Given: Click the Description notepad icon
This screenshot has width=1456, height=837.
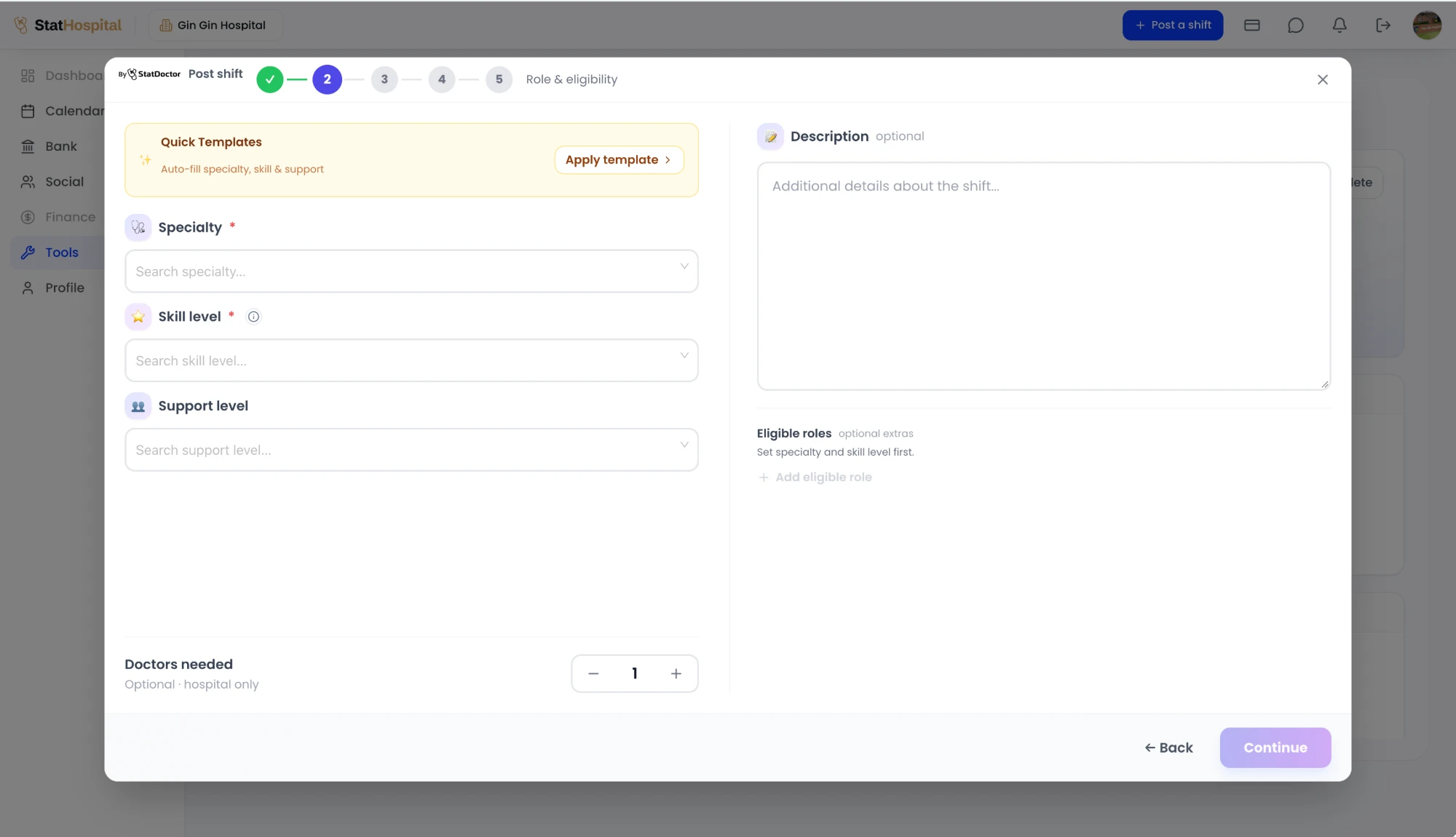Looking at the screenshot, I should (770, 137).
